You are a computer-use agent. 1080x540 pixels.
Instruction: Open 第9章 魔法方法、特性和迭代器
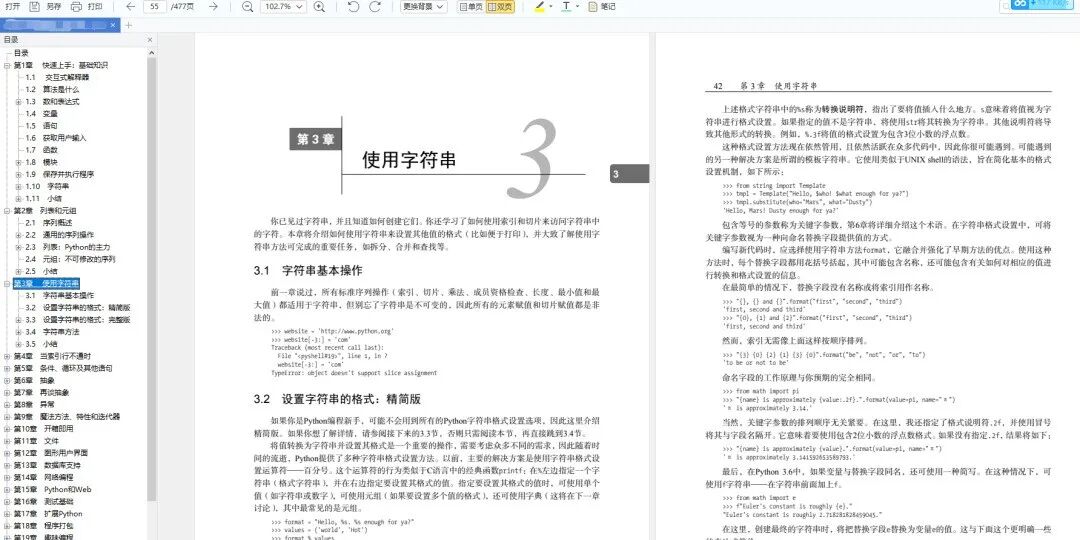pos(67,417)
